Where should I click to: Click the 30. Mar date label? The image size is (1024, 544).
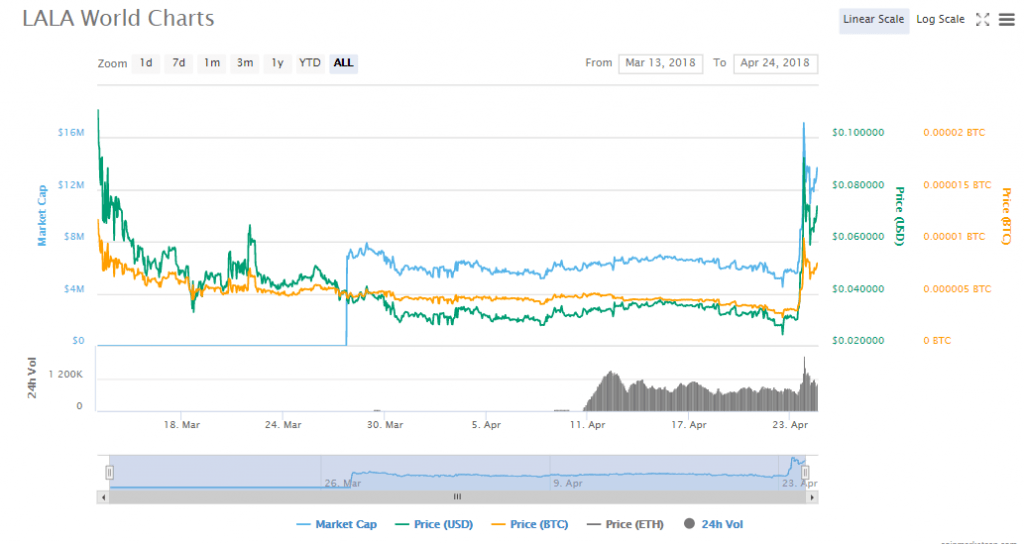point(385,425)
